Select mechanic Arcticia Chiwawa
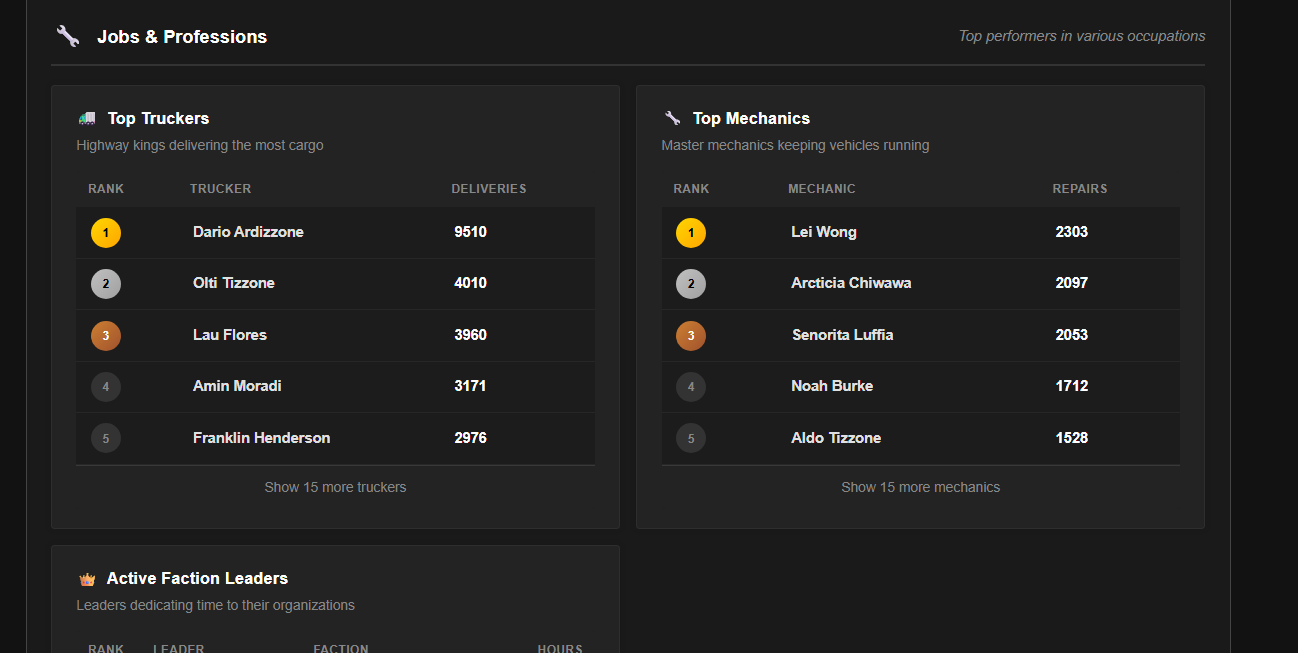The width and height of the screenshot is (1298, 653). [851, 283]
